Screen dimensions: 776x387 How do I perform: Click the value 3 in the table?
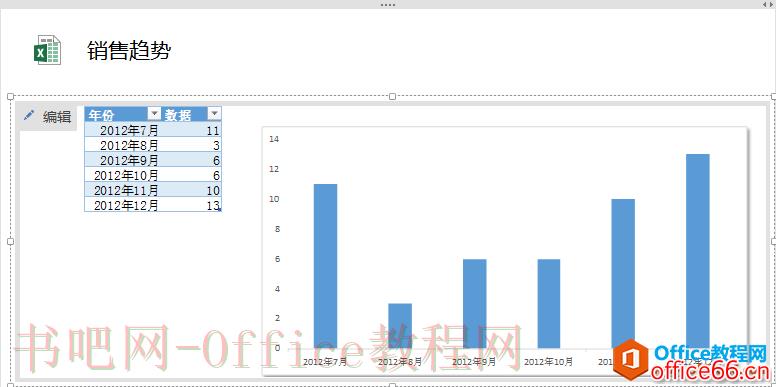[216, 145]
